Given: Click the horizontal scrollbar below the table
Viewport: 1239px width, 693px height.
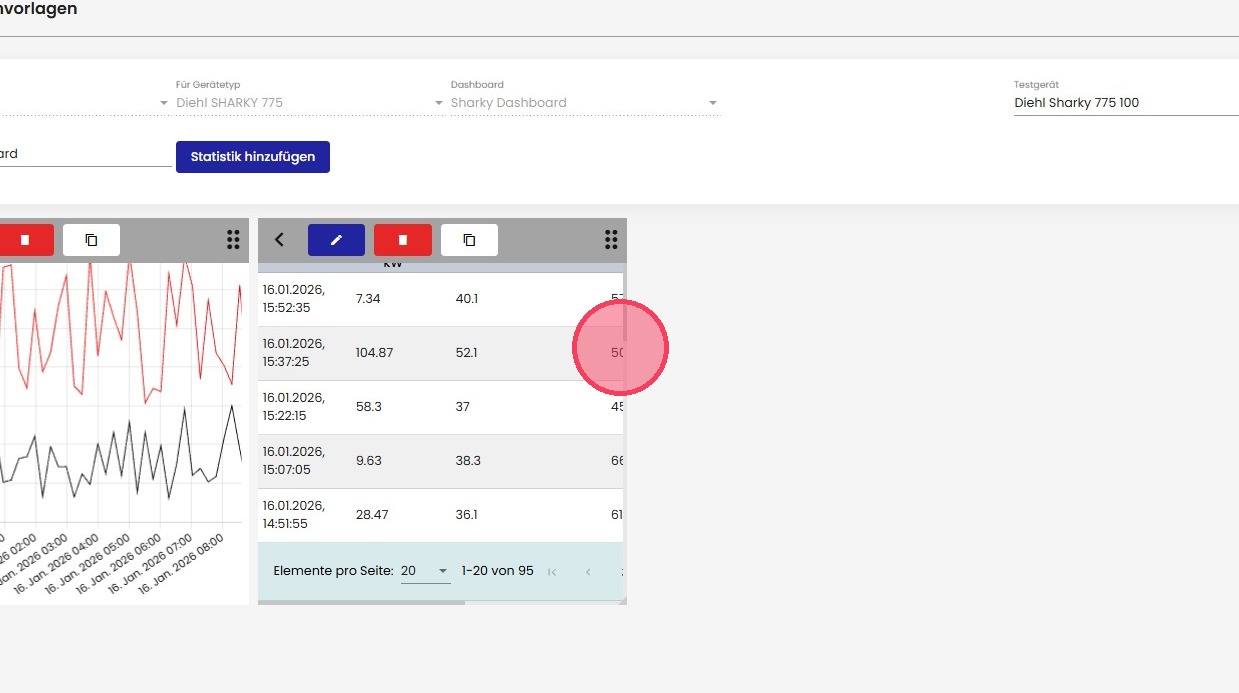Looking at the screenshot, I should pyautogui.click(x=362, y=603).
